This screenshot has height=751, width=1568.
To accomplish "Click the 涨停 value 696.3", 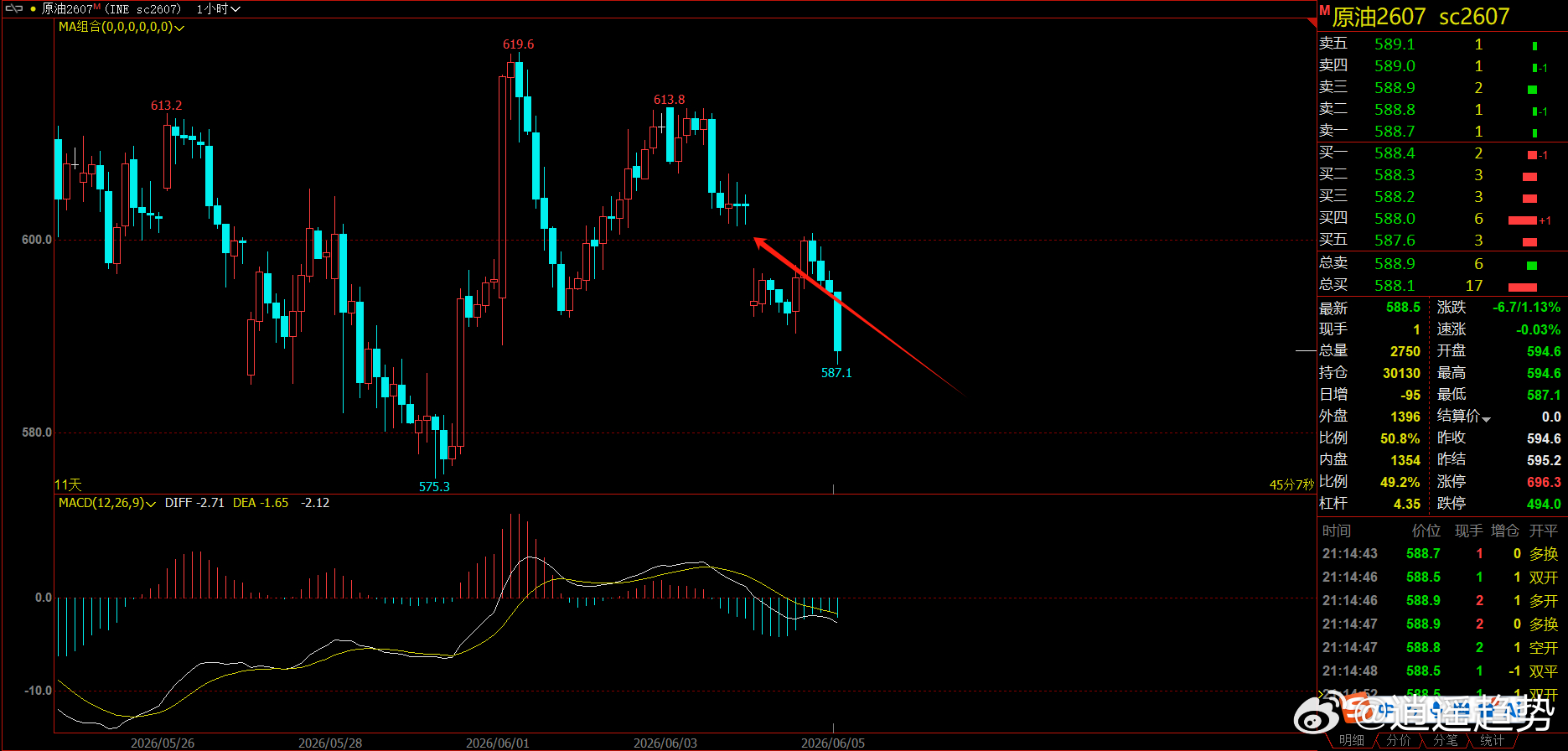I will pyautogui.click(x=1544, y=482).
